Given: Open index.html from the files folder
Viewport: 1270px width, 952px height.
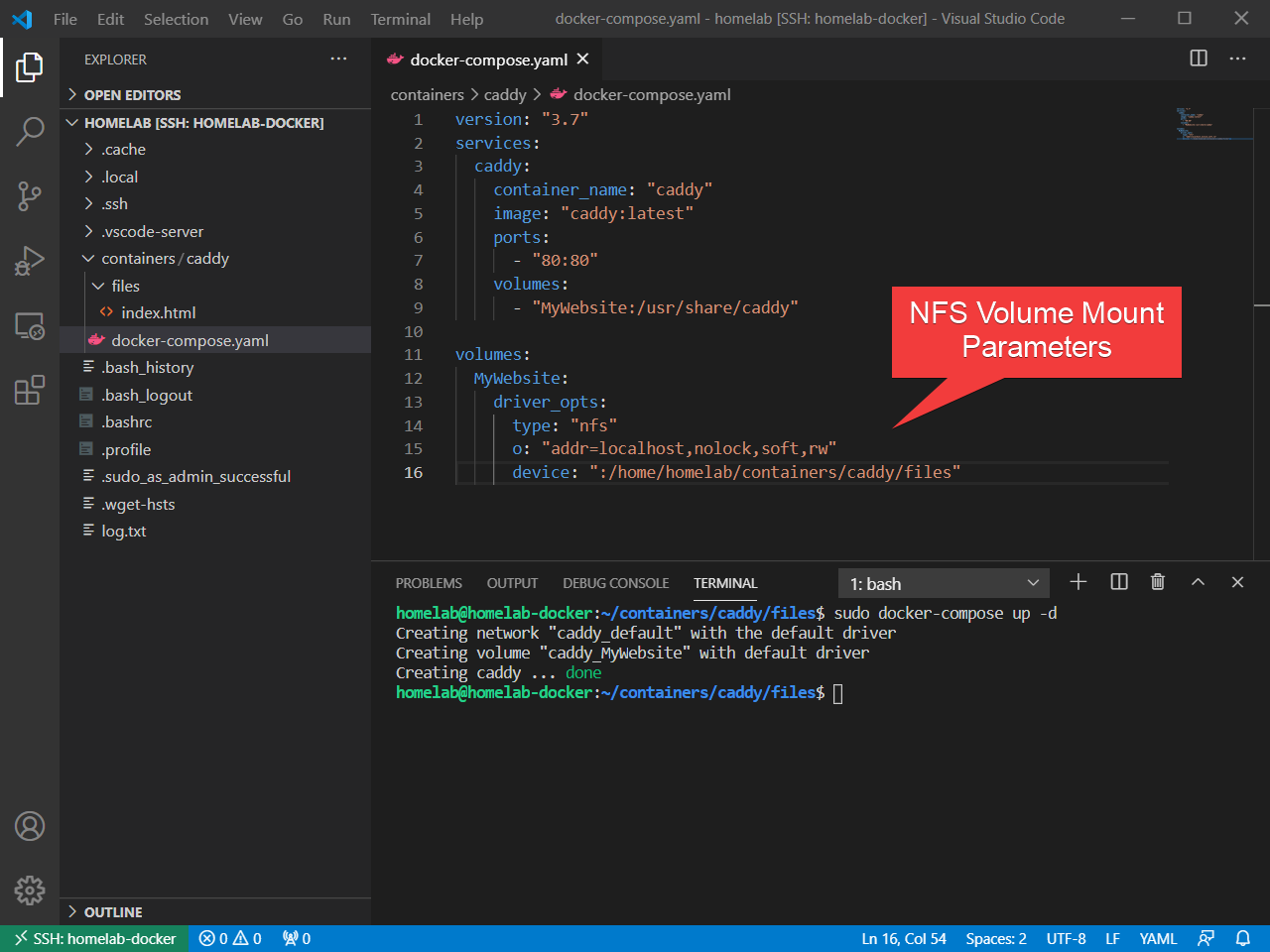Looking at the screenshot, I should [x=159, y=311].
